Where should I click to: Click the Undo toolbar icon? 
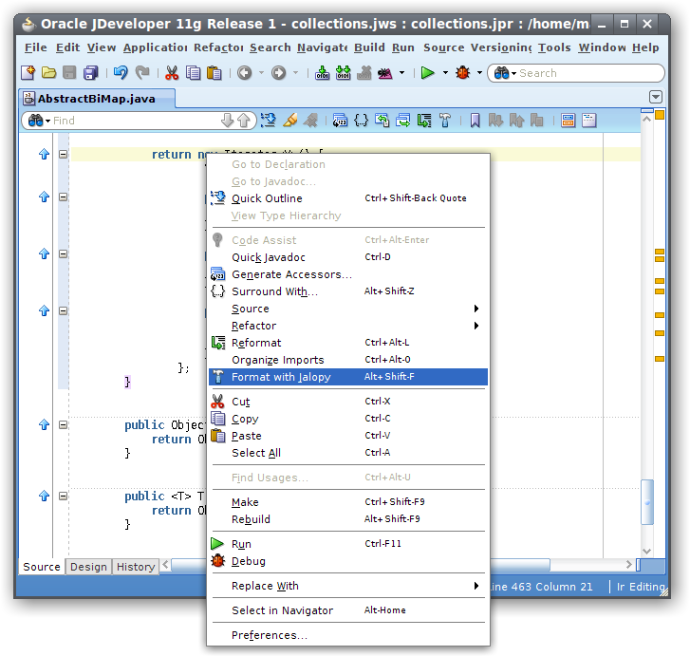120,73
